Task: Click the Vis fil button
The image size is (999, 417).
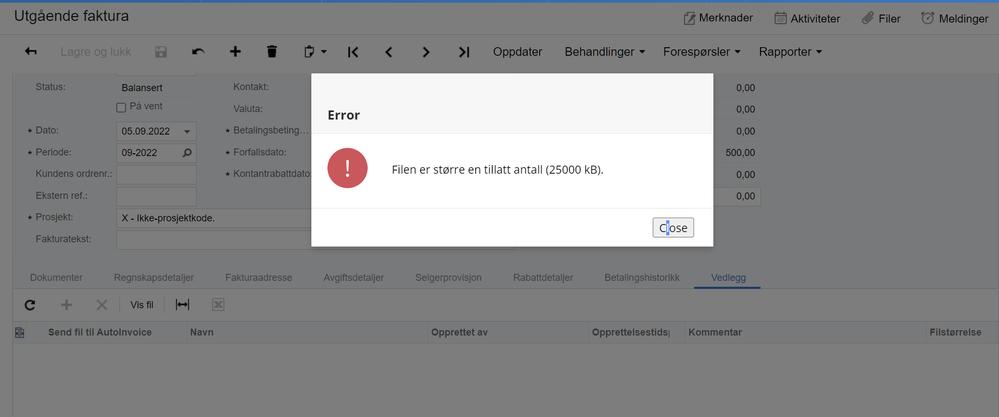Action: (x=142, y=305)
